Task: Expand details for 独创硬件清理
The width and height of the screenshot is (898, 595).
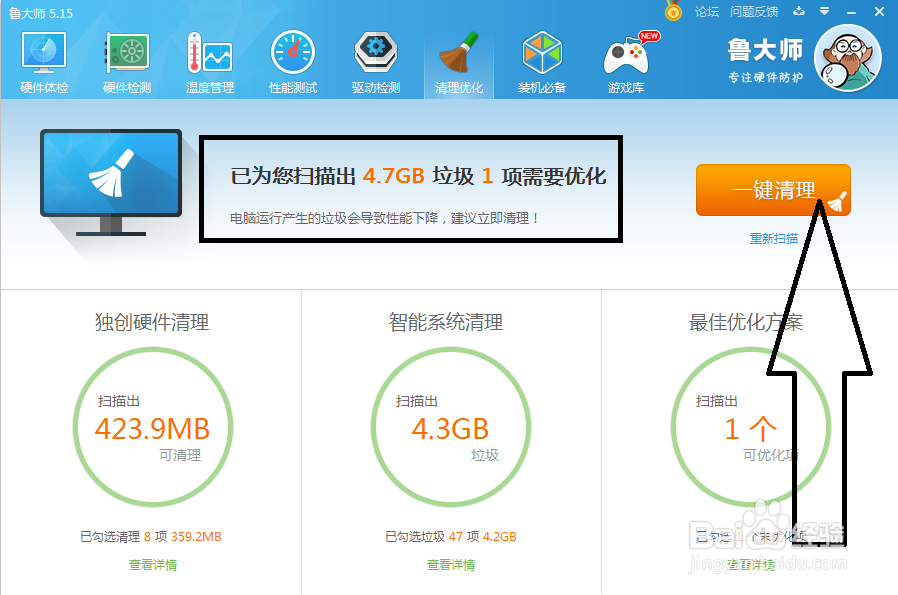Action: click(x=153, y=564)
